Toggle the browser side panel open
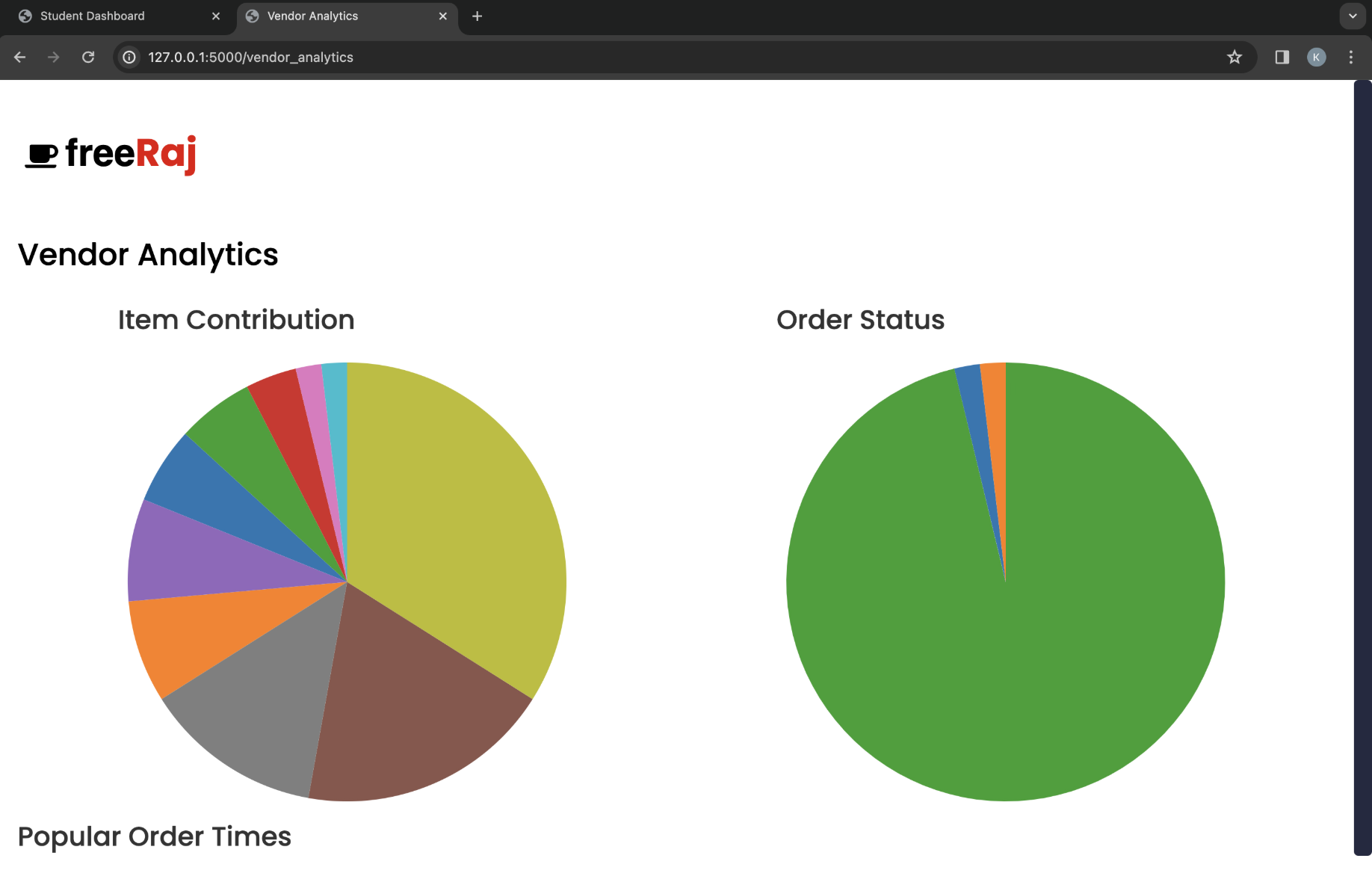The height and width of the screenshot is (879, 1372). (x=1281, y=57)
